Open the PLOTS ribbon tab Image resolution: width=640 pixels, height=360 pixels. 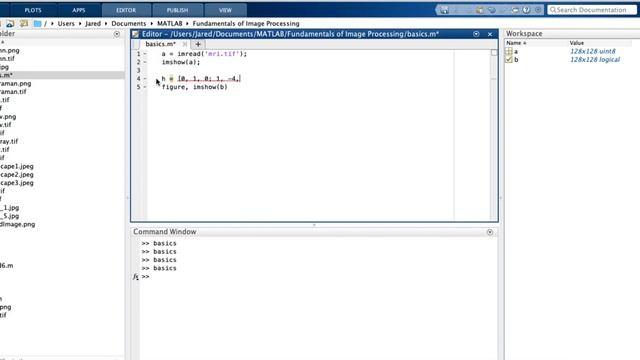(33, 10)
